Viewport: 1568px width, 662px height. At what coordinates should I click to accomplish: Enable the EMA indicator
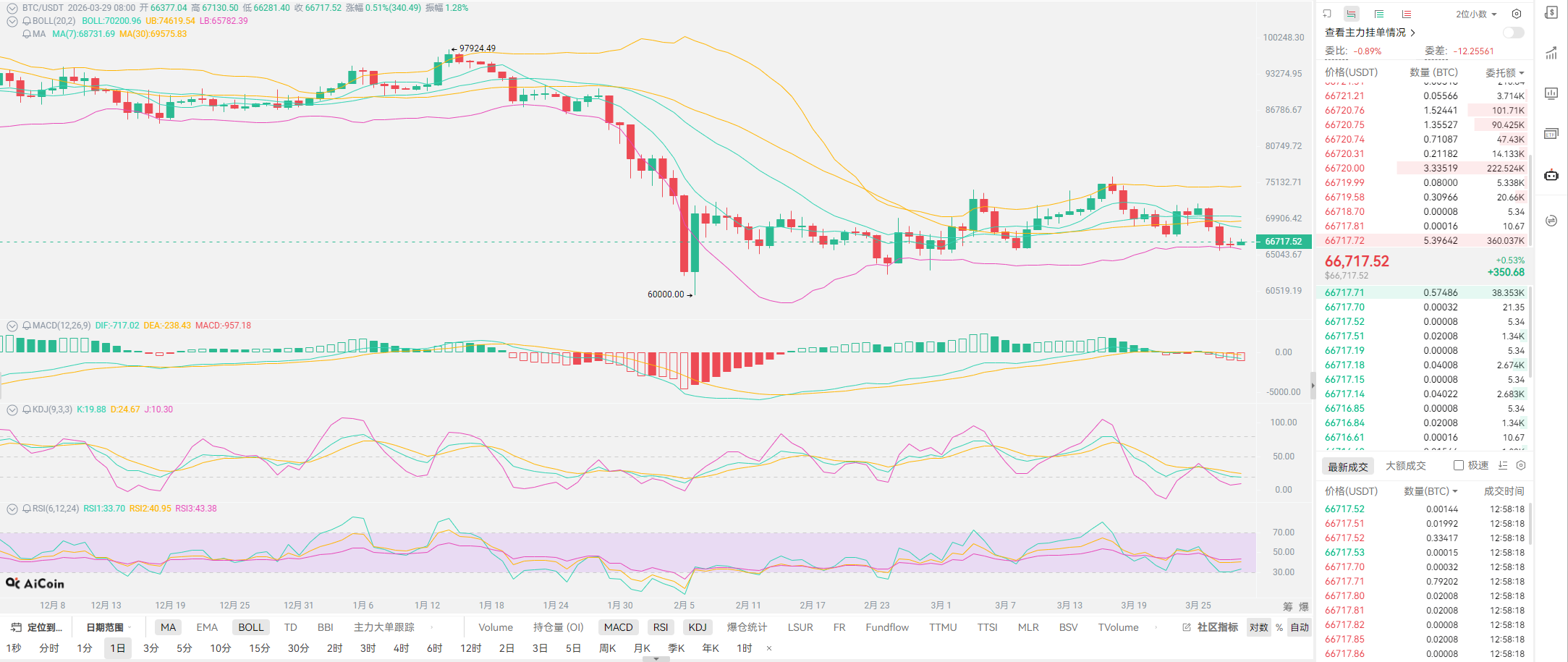[207, 627]
